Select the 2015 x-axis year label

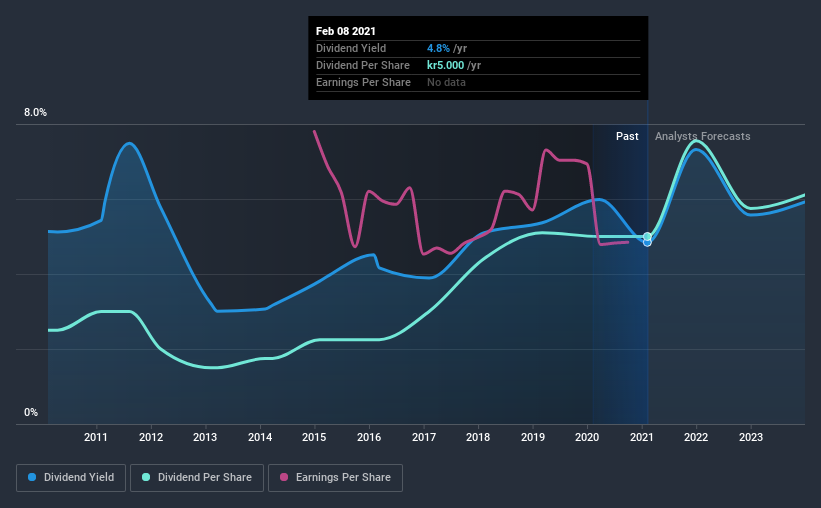click(x=314, y=437)
